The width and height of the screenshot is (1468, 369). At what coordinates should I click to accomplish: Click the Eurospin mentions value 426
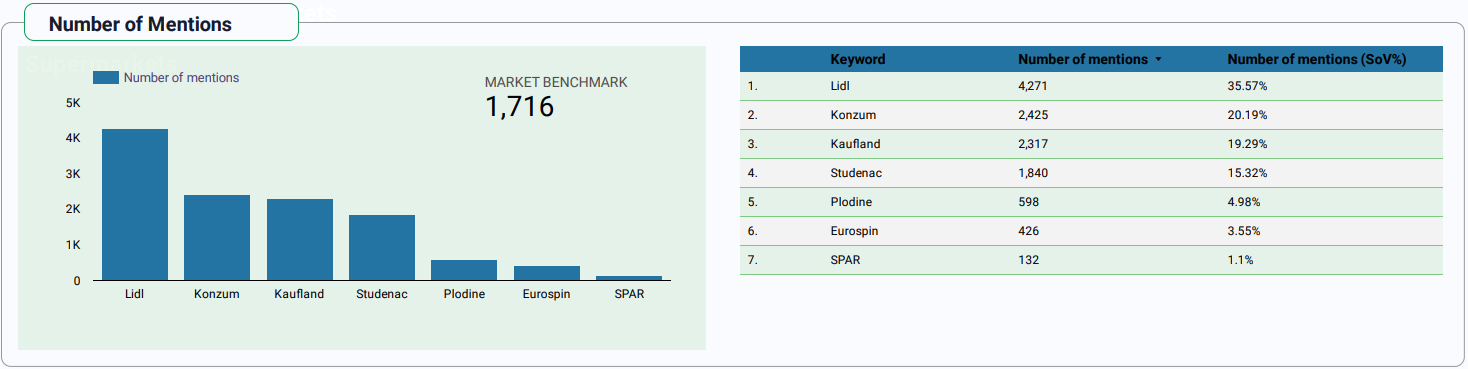click(x=1028, y=231)
